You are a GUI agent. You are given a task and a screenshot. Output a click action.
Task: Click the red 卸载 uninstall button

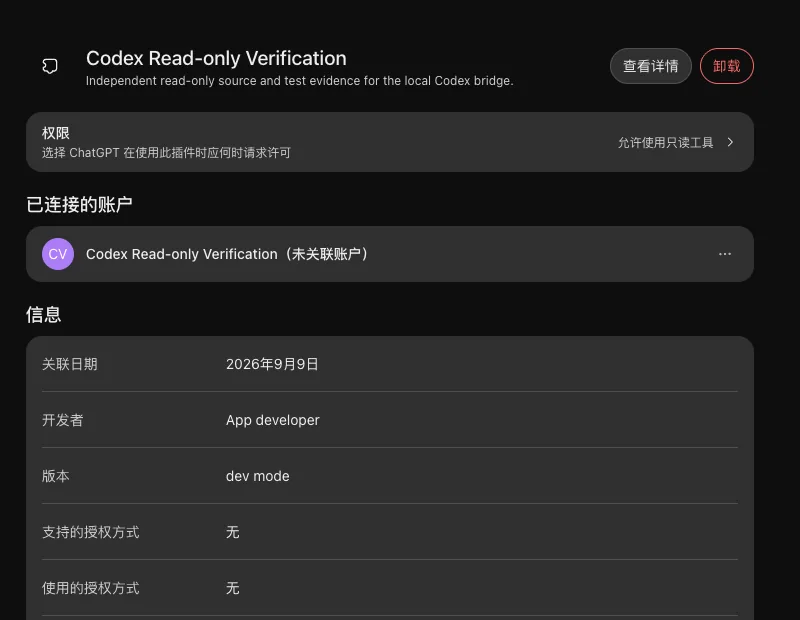tap(727, 66)
